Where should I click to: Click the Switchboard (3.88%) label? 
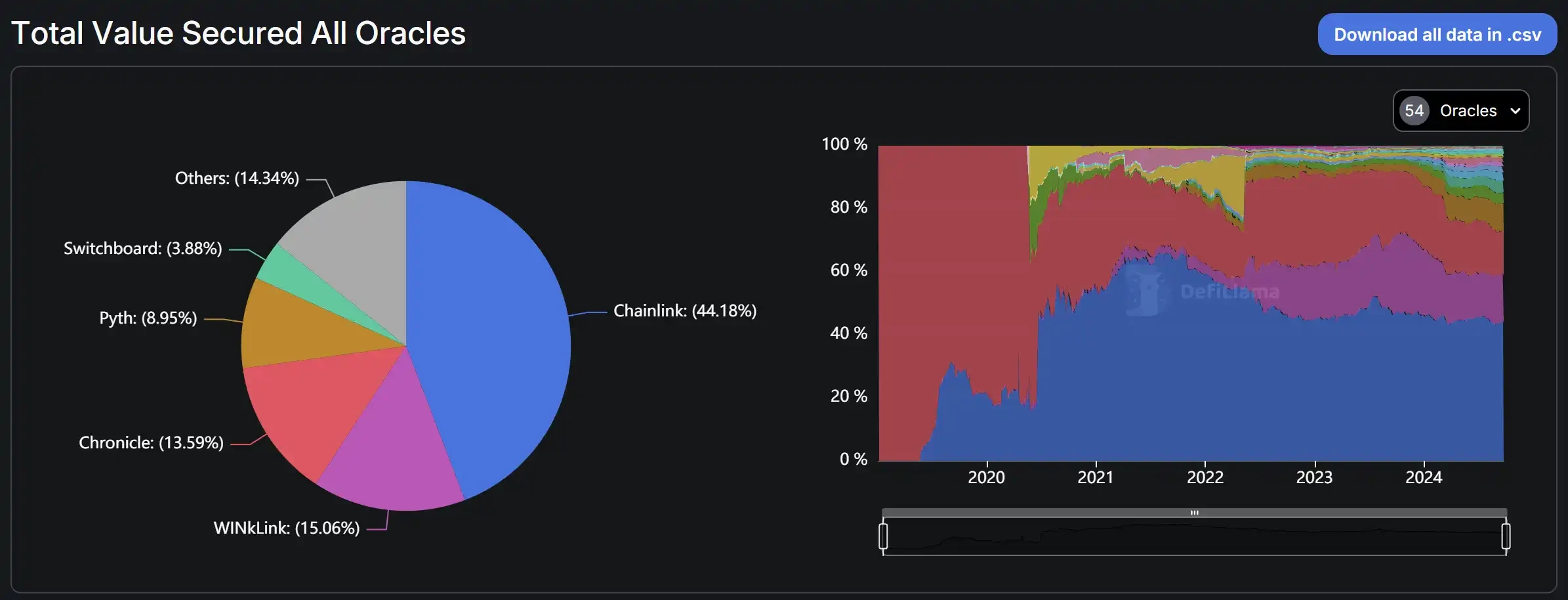point(142,248)
